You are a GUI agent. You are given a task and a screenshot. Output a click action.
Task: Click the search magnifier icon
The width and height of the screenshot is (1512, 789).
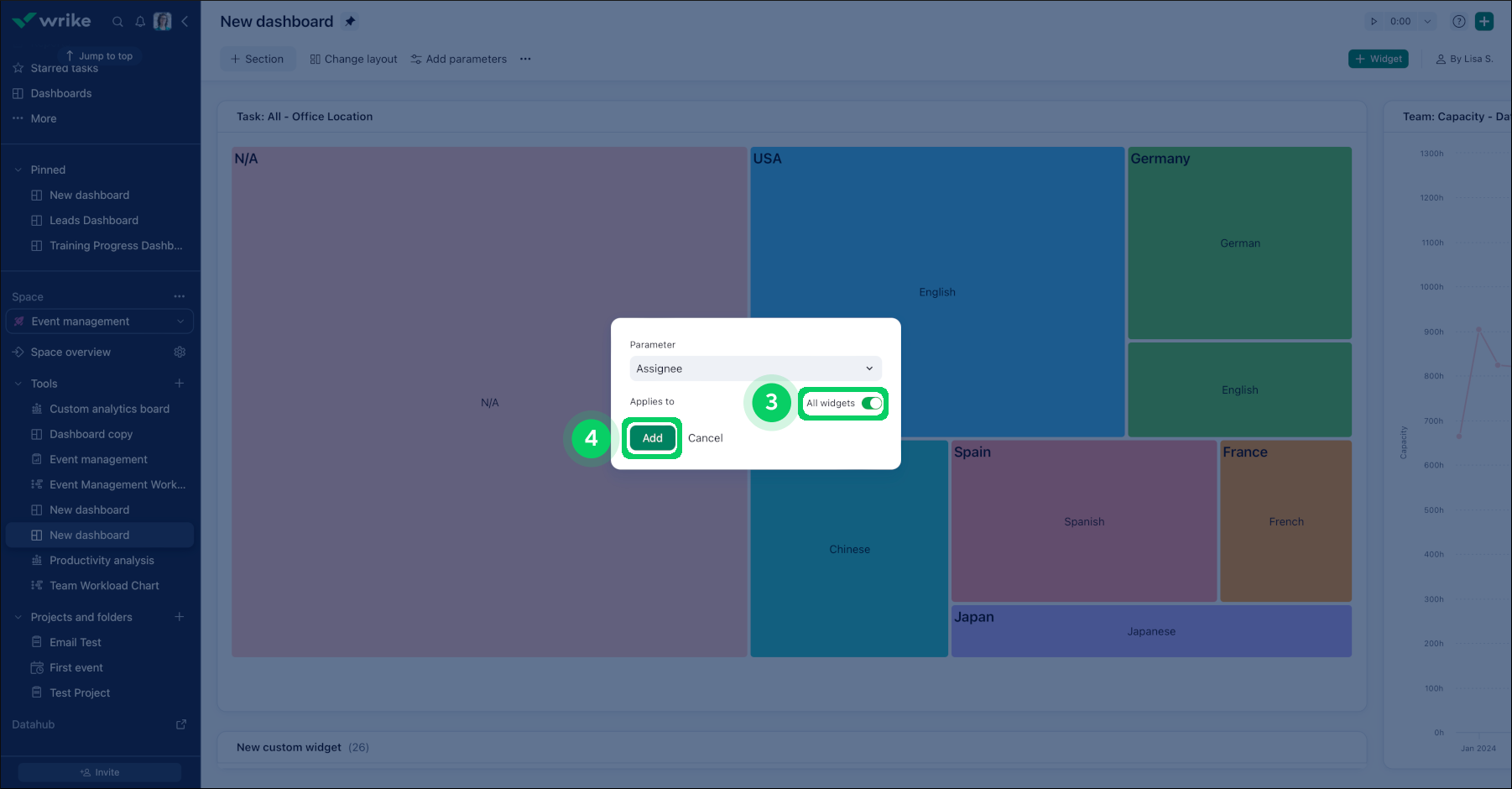click(117, 22)
